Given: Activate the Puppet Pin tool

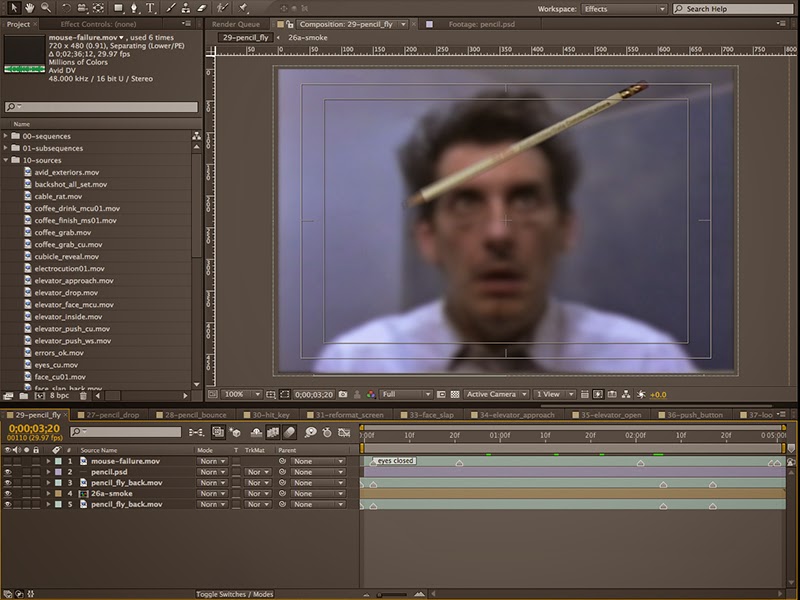Looking at the screenshot, I should click(x=243, y=8).
